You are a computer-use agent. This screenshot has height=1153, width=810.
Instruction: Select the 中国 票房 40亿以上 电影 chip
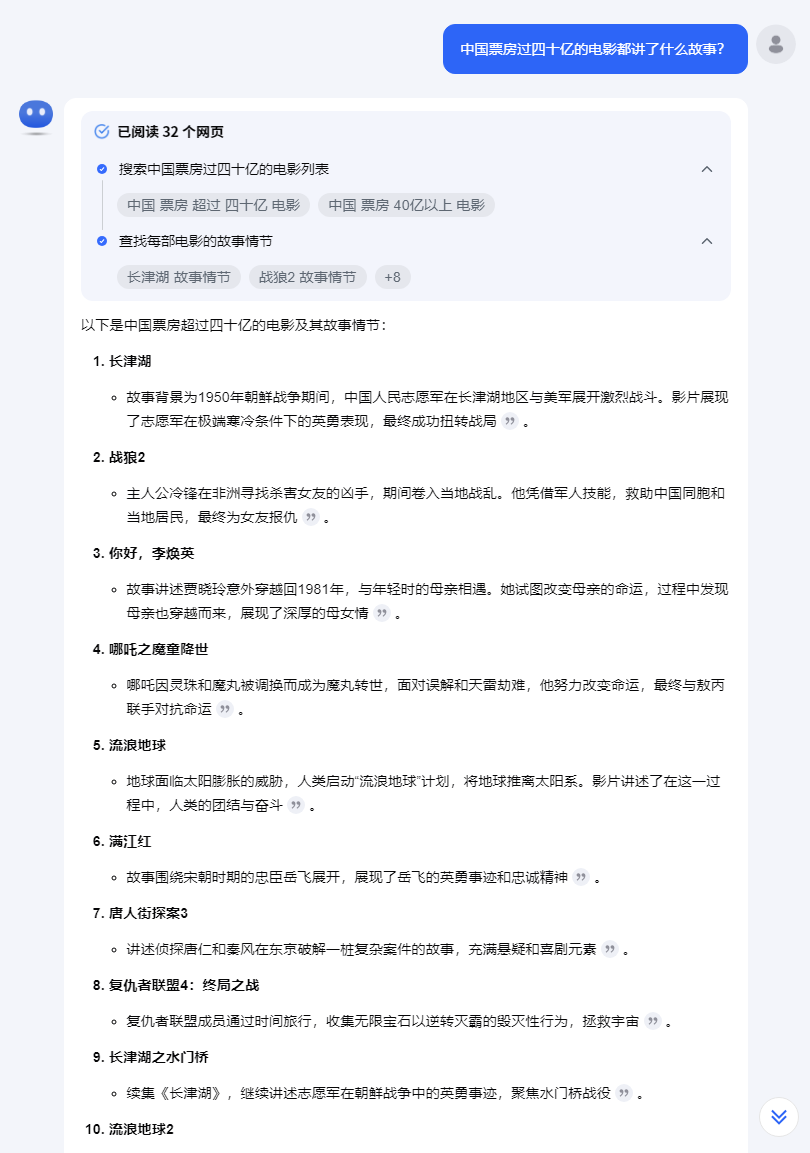pyautogui.click(x=406, y=205)
